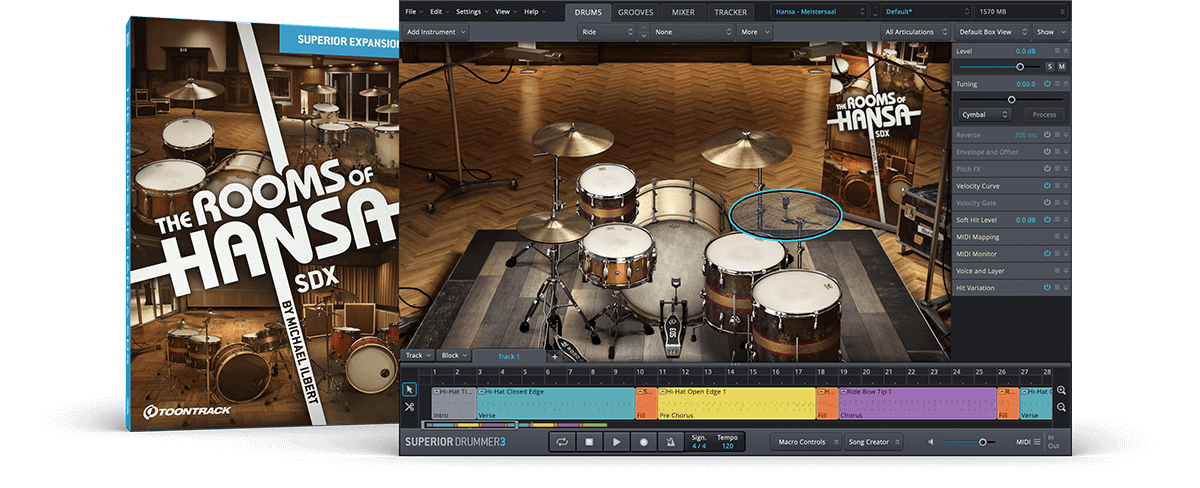1200x488 pixels.
Task: Open the Settings menu
Action: coord(471,11)
